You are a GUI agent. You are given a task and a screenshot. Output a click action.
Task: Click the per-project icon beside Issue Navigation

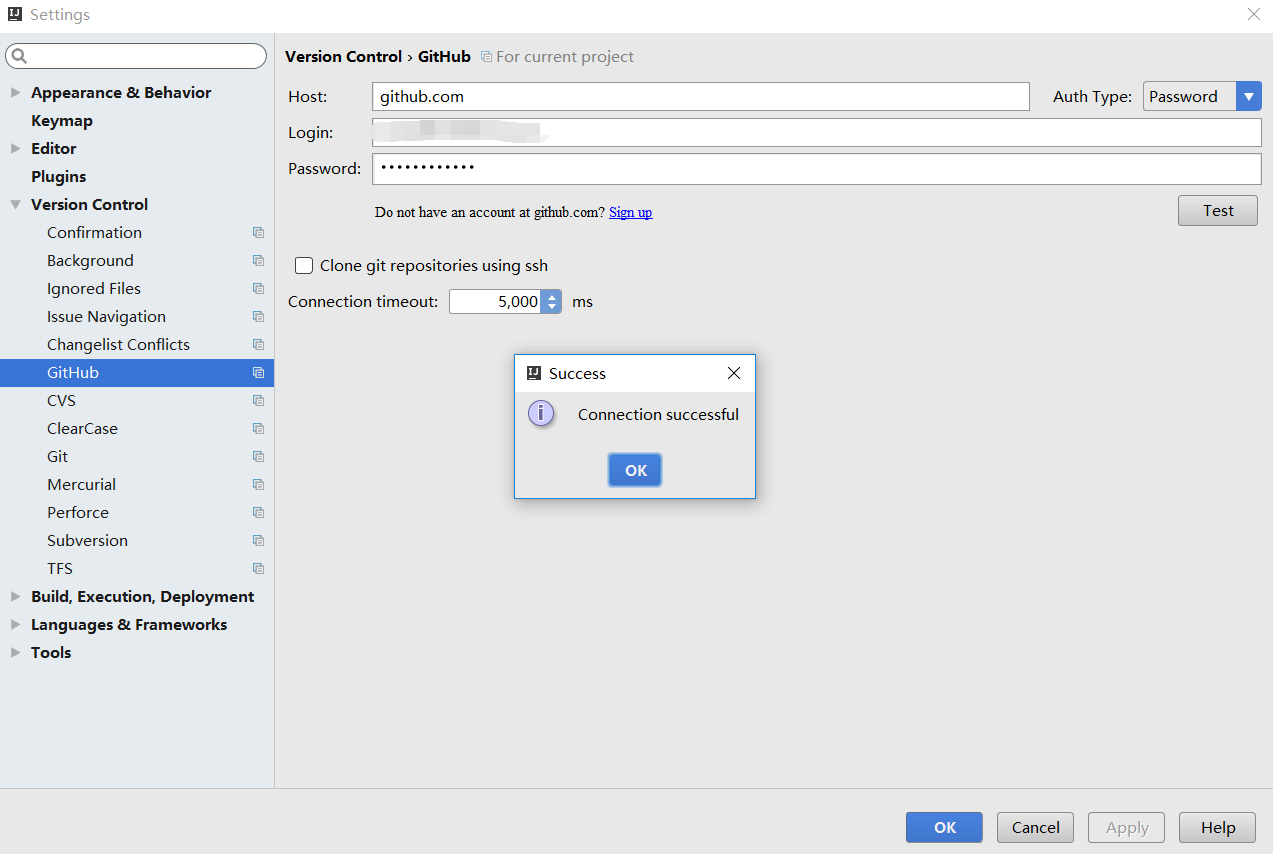pos(258,316)
